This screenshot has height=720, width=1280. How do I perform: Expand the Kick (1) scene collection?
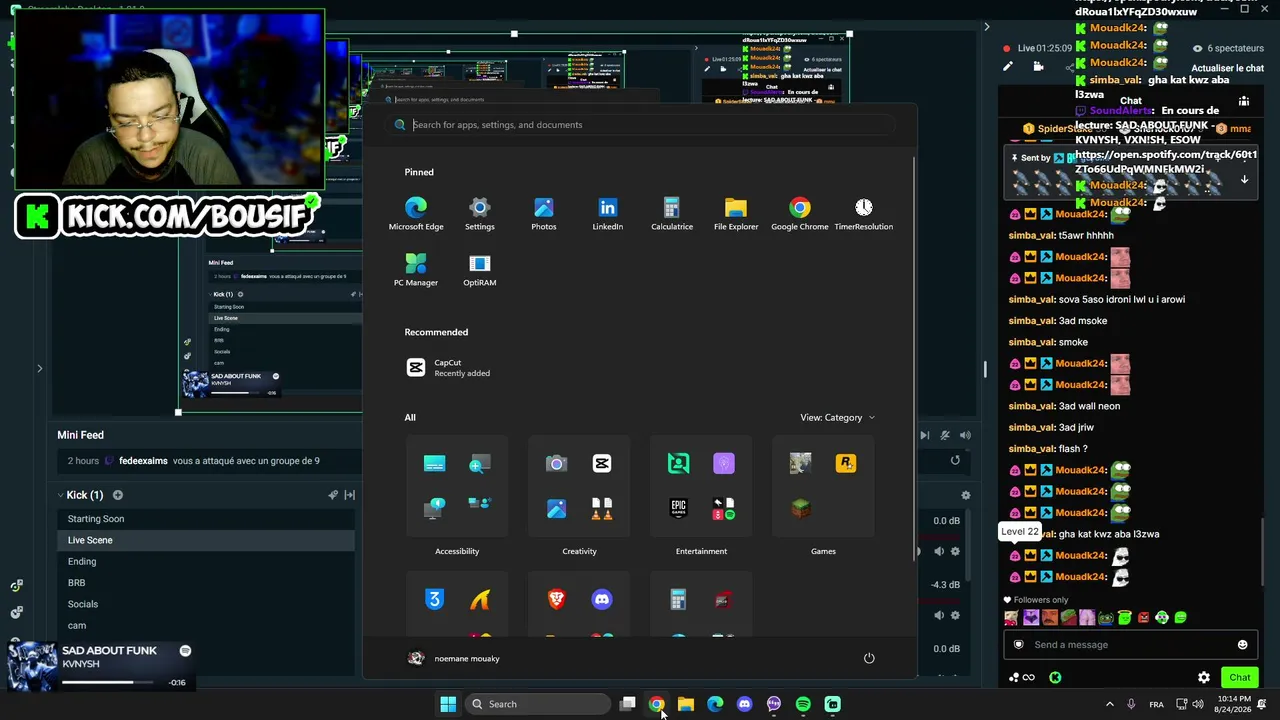coord(61,495)
